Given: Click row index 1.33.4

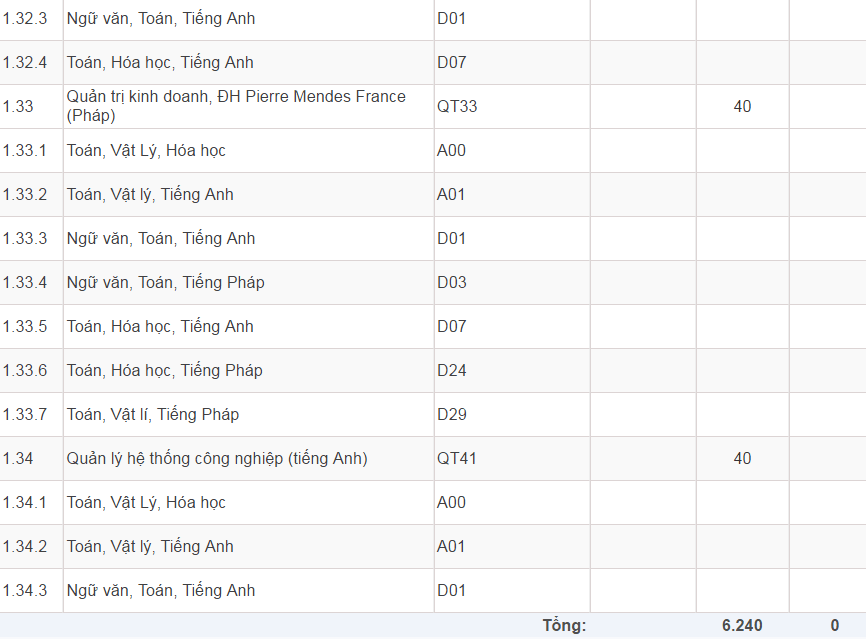Looking at the screenshot, I should tap(25, 283).
